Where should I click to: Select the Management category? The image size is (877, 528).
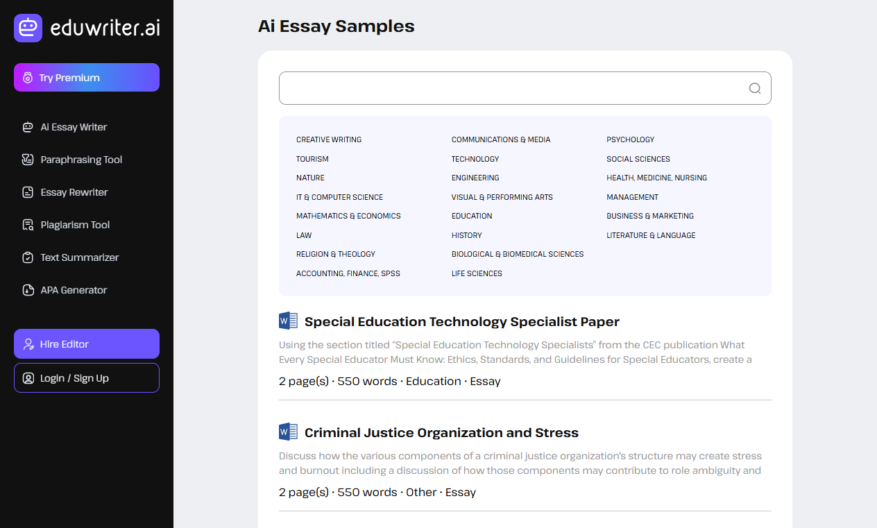click(x=632, y=197)
